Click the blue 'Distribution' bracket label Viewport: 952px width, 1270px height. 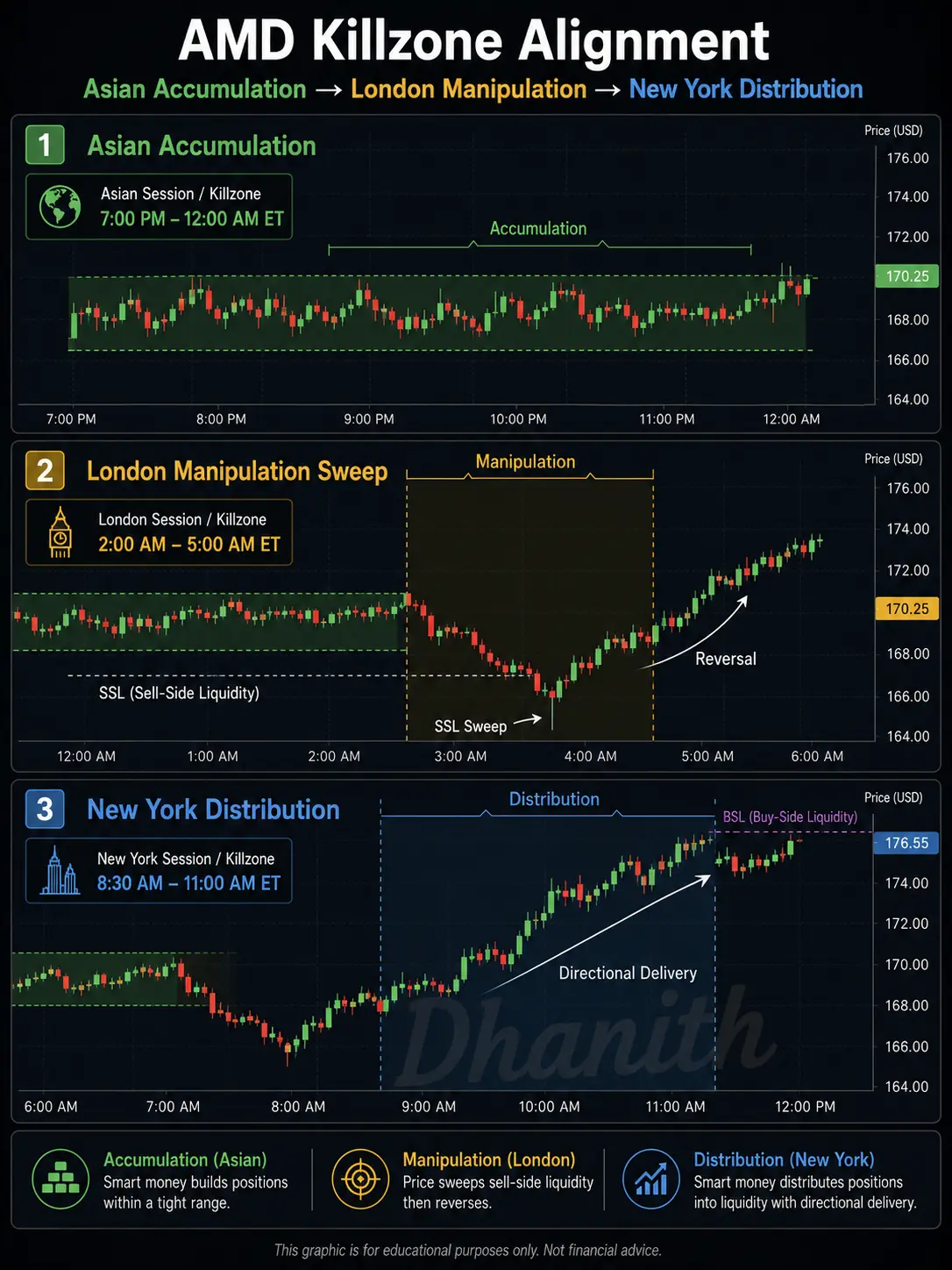tap(554, 799)
